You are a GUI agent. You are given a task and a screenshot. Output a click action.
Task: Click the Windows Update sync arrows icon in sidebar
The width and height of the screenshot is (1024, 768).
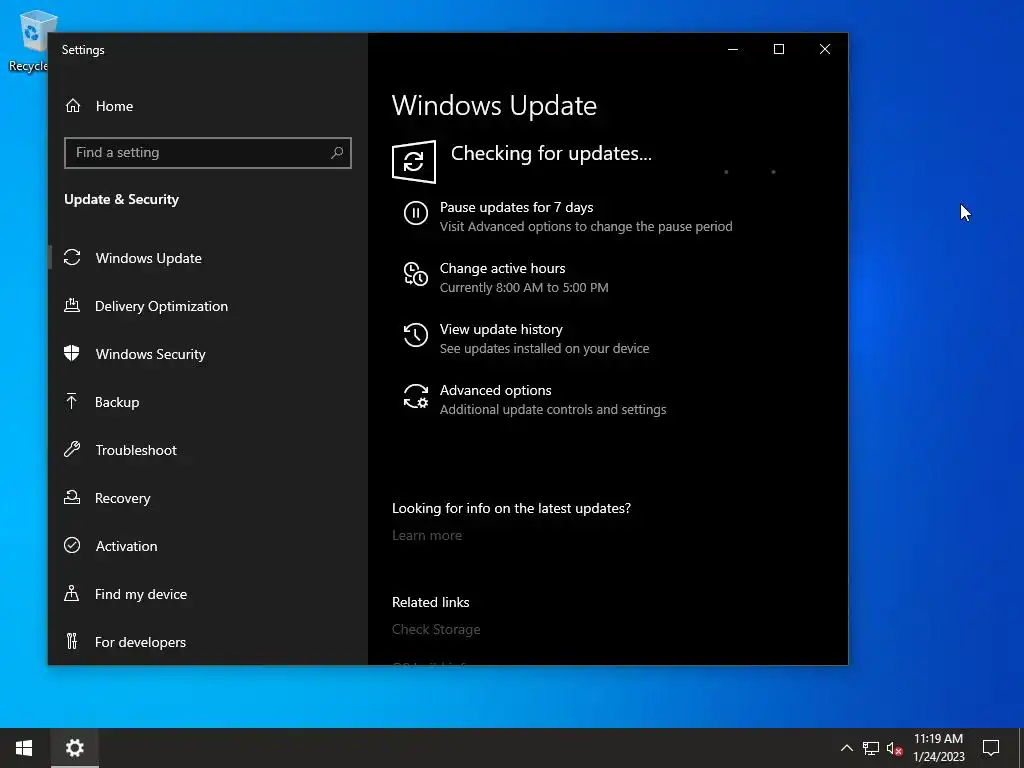tap(72, 257)
